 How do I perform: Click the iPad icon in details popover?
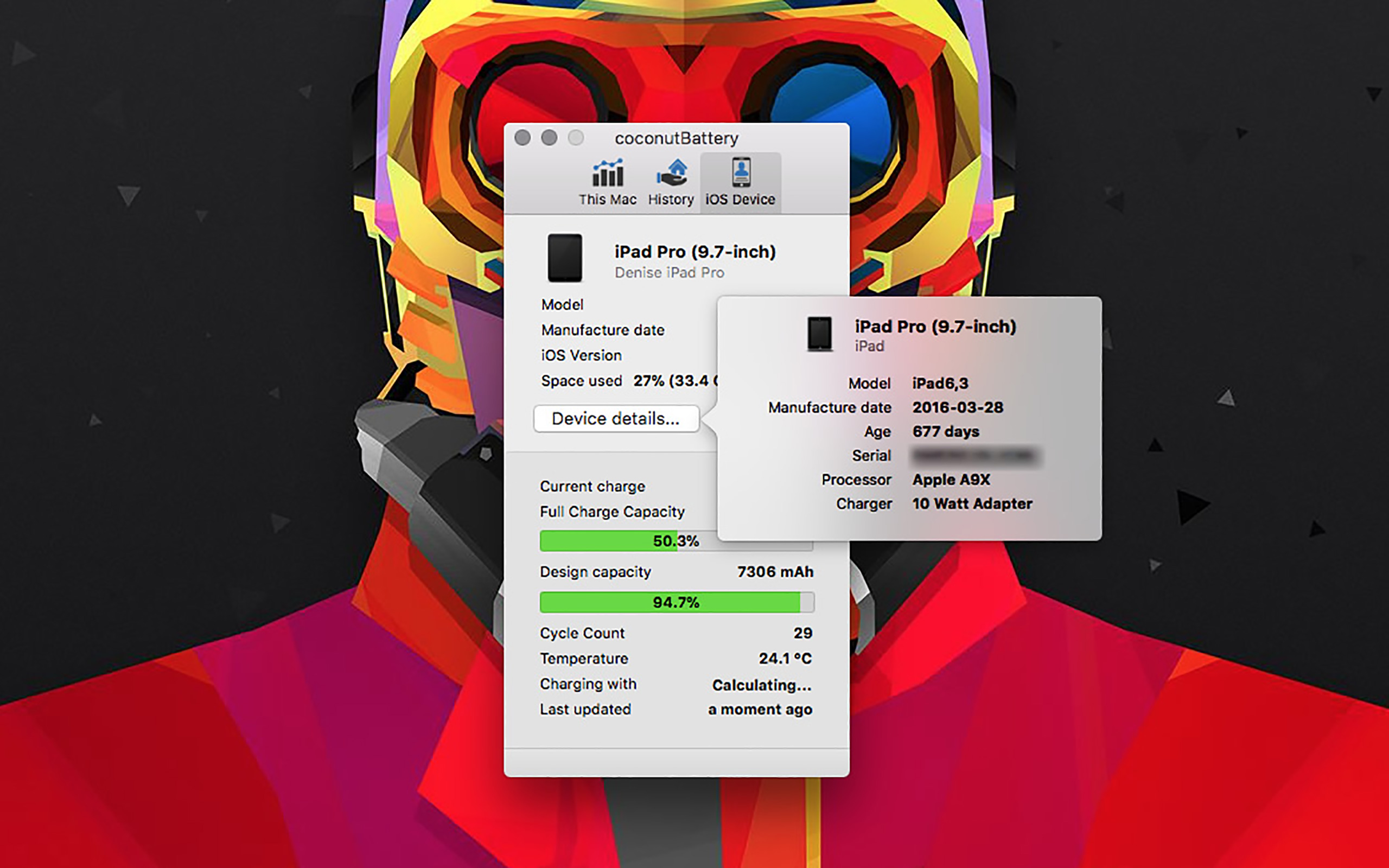(820, 334)
